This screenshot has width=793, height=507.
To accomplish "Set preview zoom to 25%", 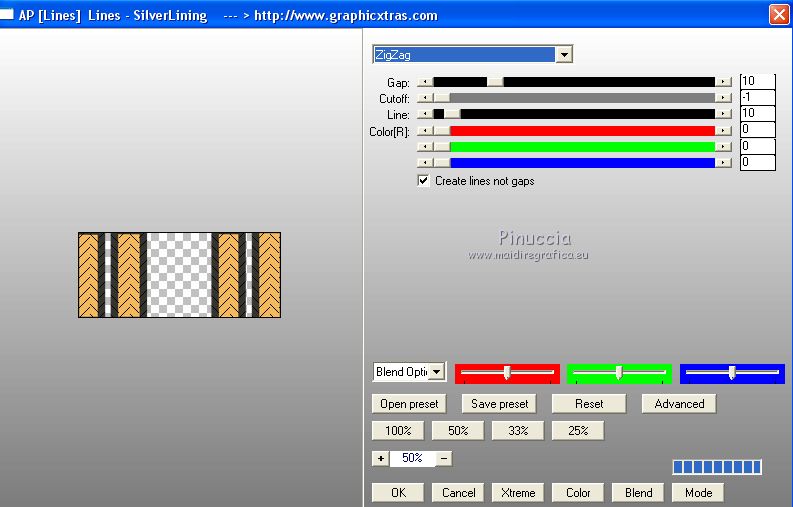I will (578, 431).
